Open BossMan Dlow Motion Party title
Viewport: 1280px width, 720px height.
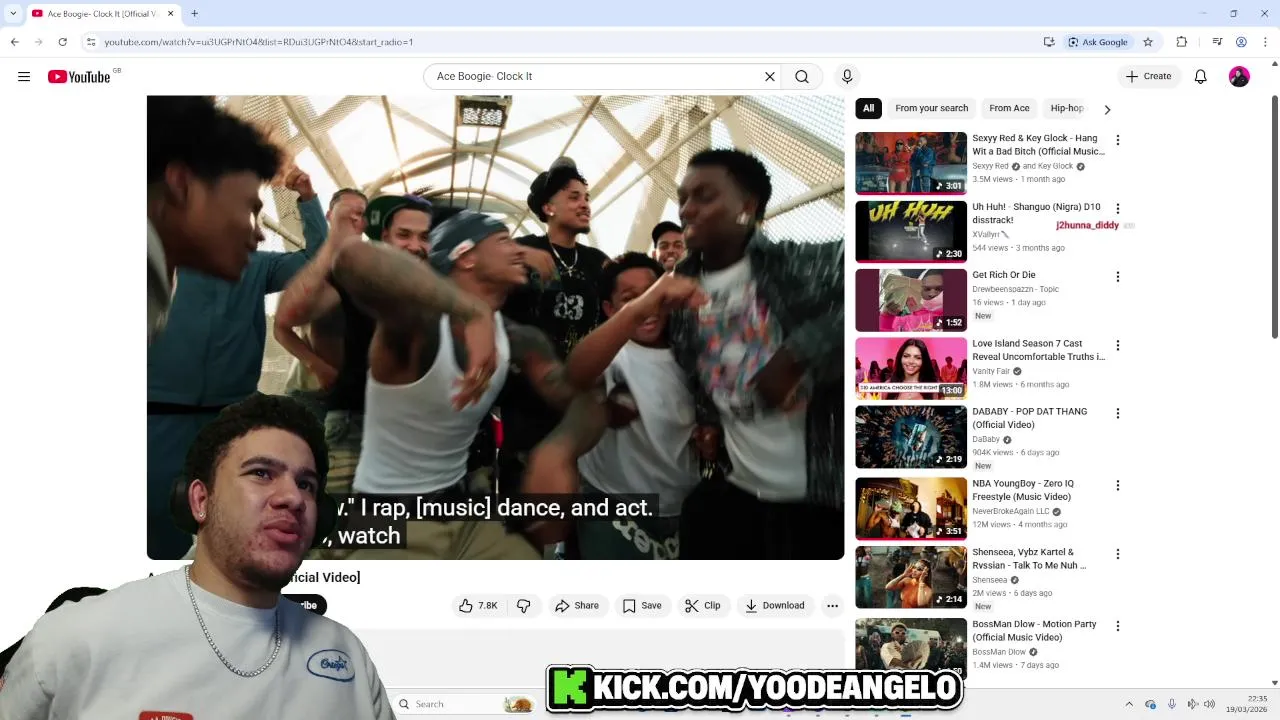coord(1034,630)
